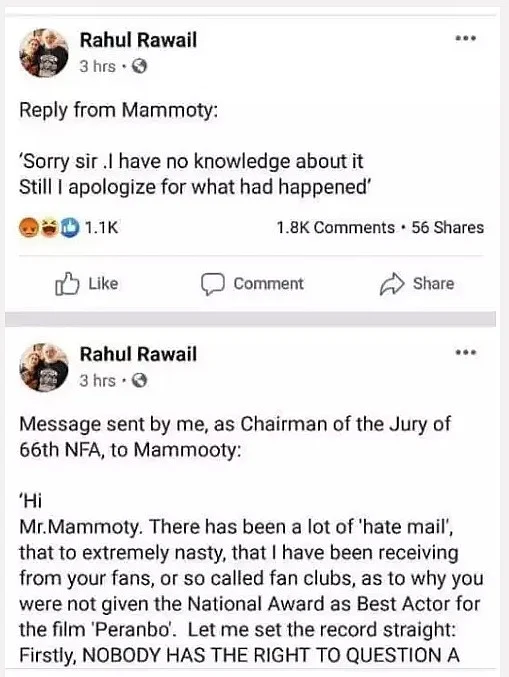This screenshot has width=509, height=677.
Task: Click the second post's 3 hrs timestamp
Action: (x=98, y=380)
